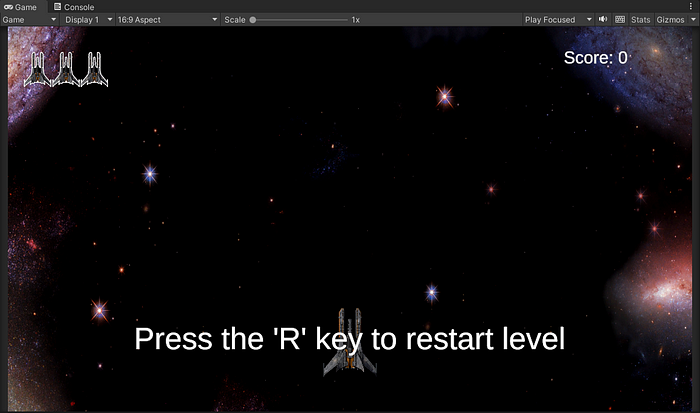The height and width of the screenshot is (413, 700).
Task: Open the Gizmos dropdown arrow
Action: click(693, 20)
